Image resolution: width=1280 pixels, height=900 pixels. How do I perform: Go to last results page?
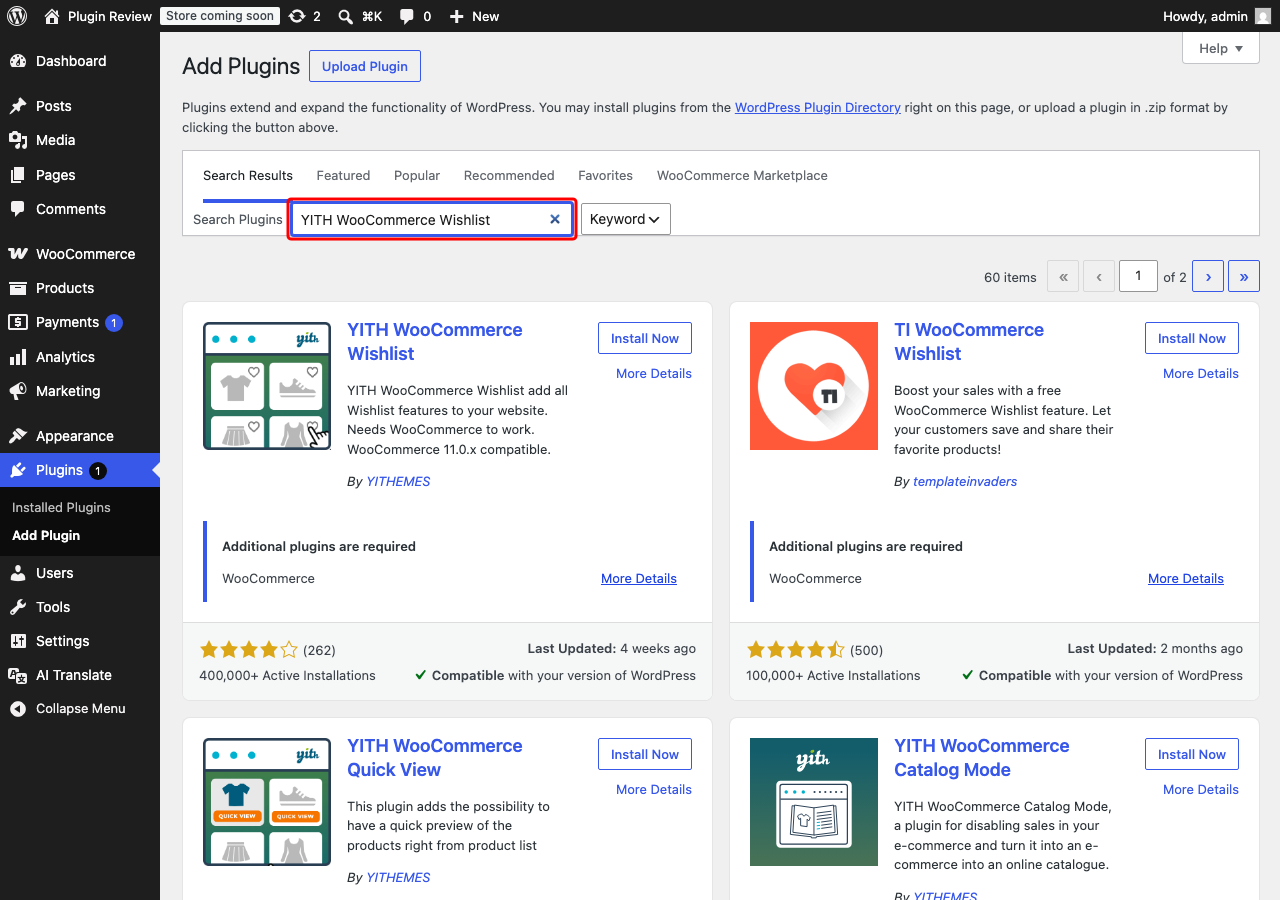coord(1244,277)
